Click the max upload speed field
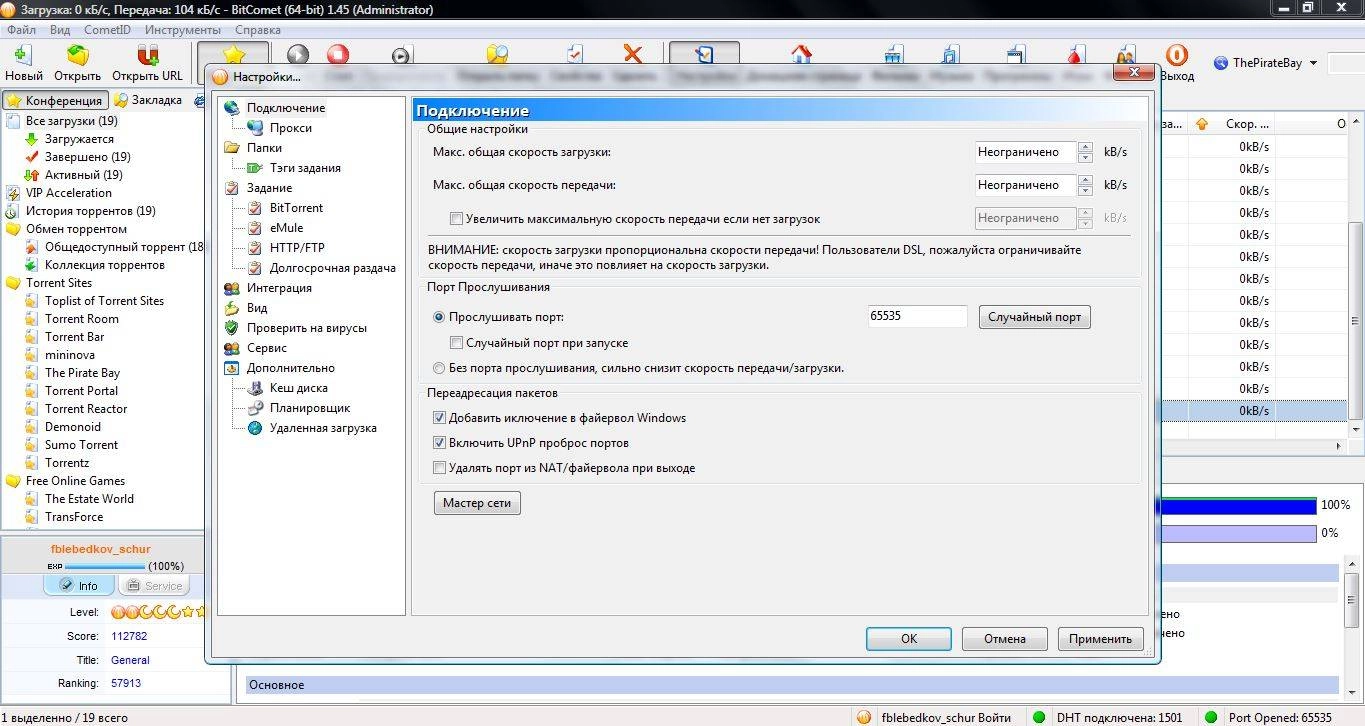 (x=1025, y=185)
